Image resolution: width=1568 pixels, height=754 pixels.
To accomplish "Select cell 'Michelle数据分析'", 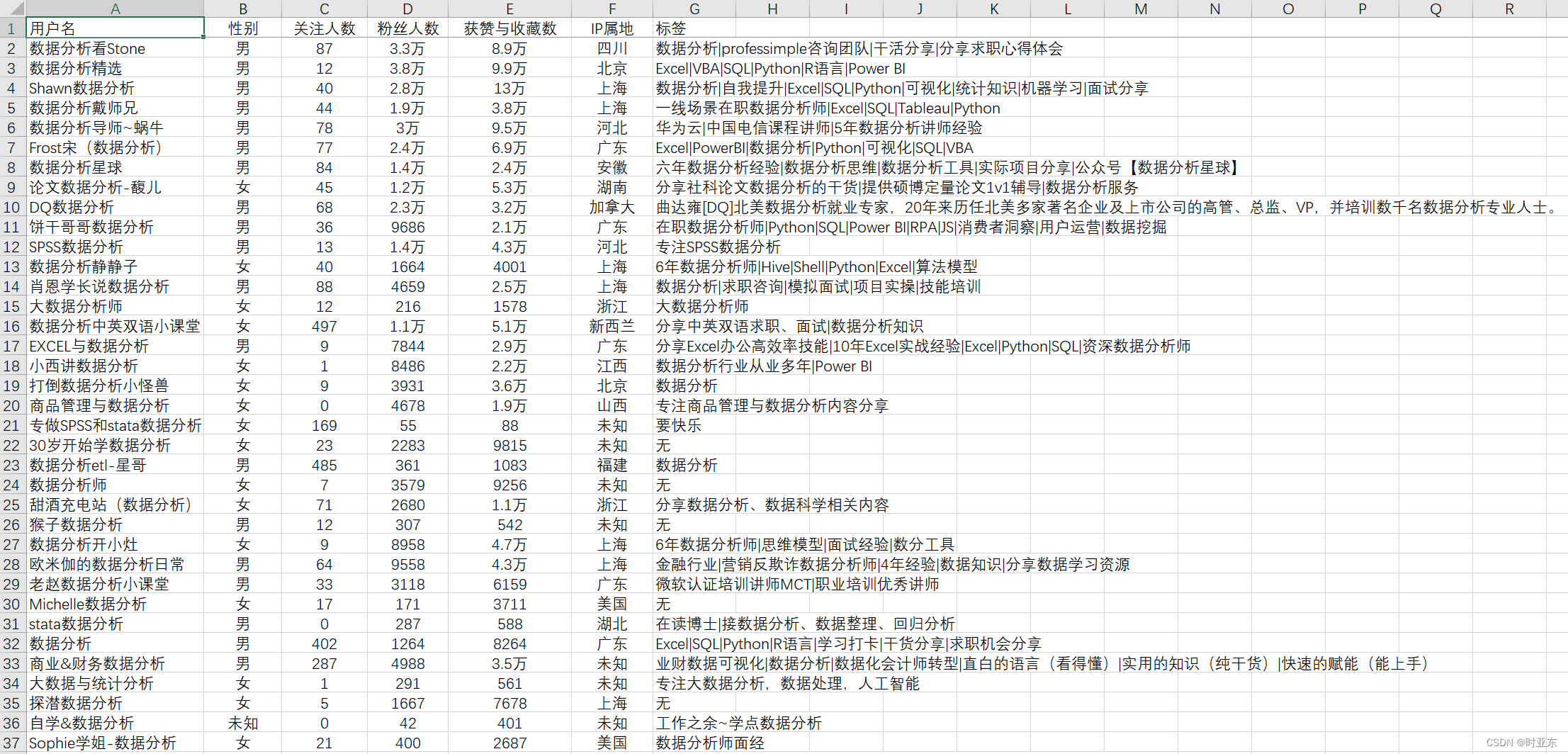I will point(115,604).
